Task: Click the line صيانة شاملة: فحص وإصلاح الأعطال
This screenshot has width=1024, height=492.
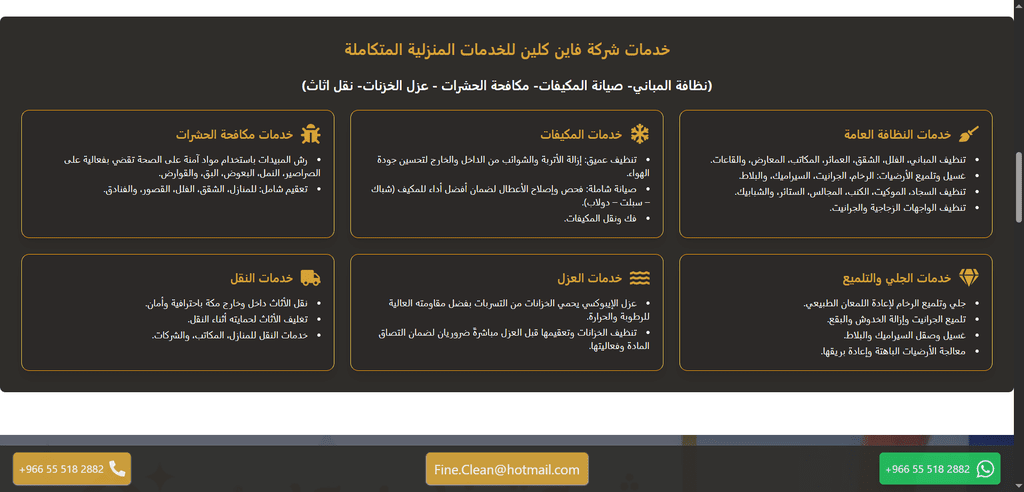Action: pyautogui.click(x=510, y=195)
